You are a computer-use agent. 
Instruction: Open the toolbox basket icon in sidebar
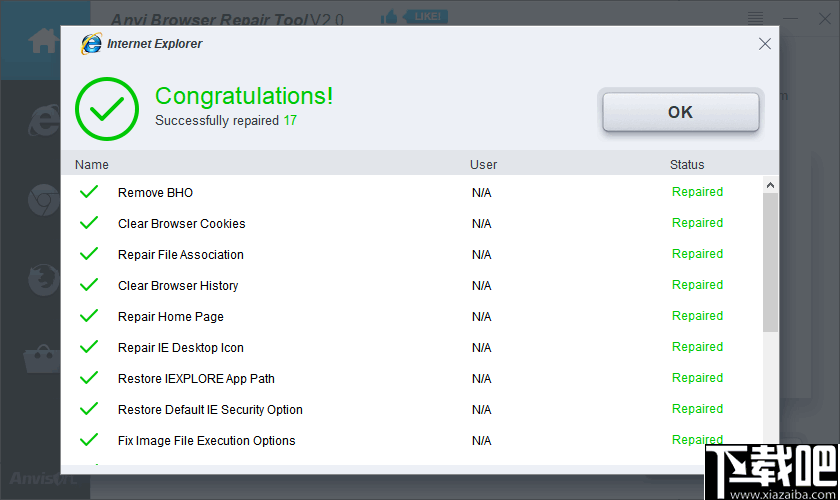click(43, 359)
